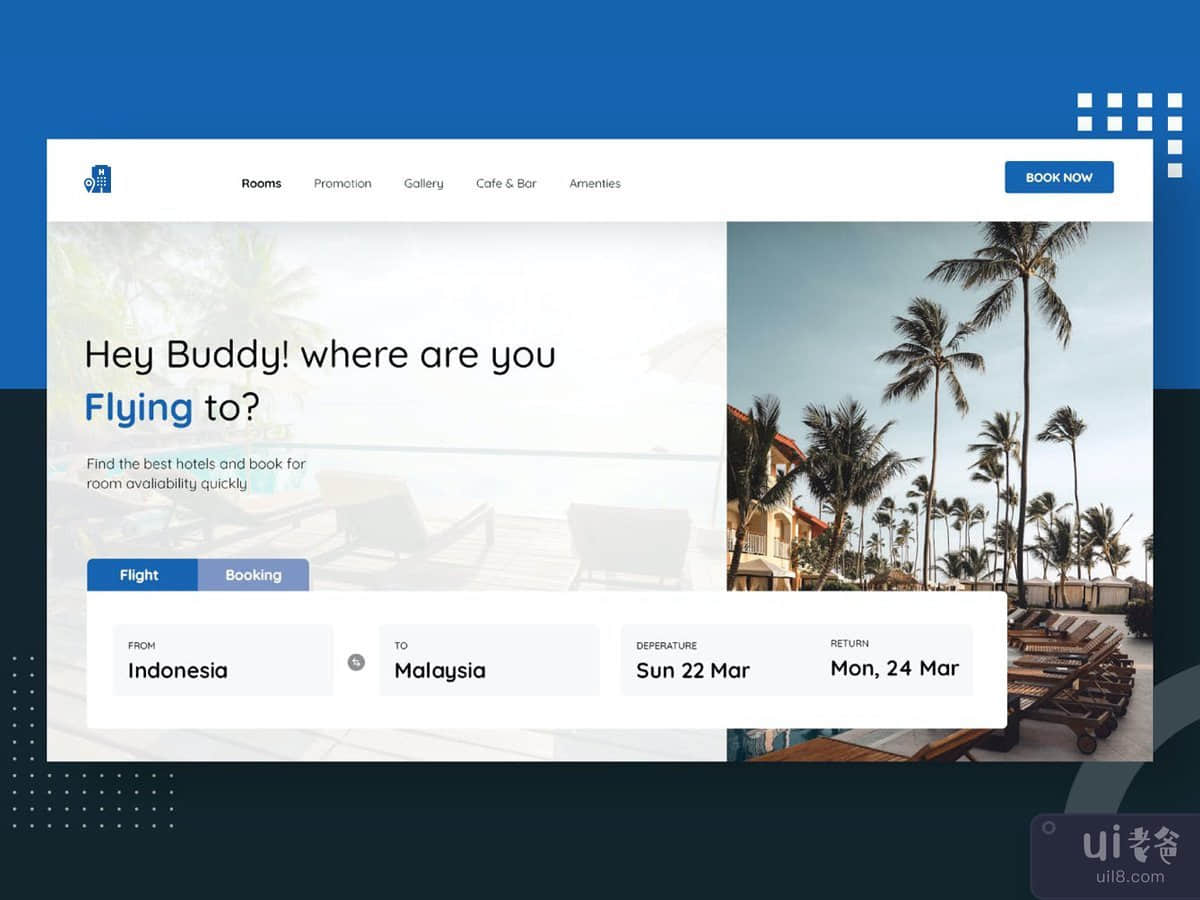The width and height of the screenshot is (1200, 900).
Task: Change the Return date Mon, 24 Mar
Action: (894, 660)
